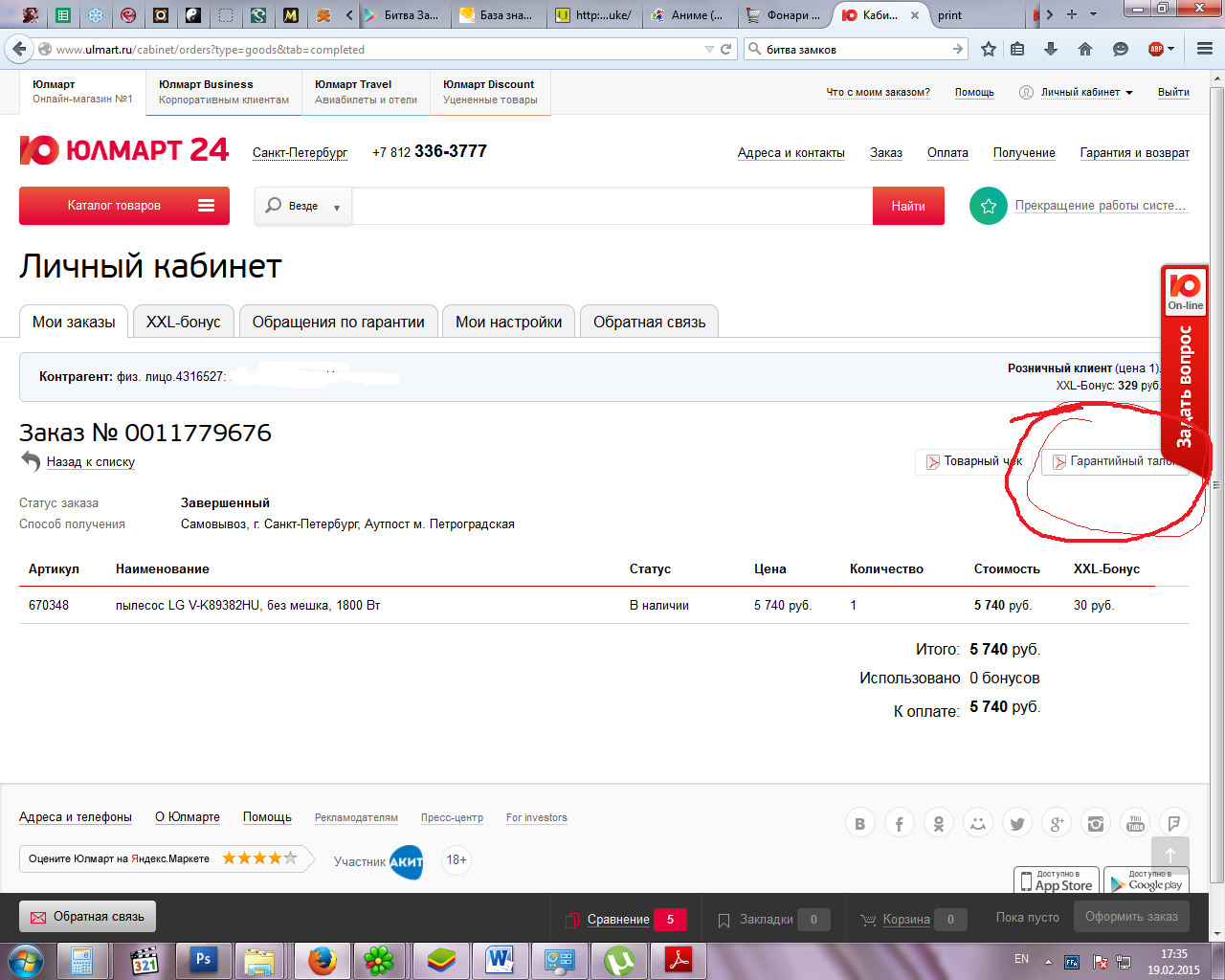Click the site search input field
This screenshot has height=980, width=1225.
pyautogui.click(x=612, y=206)
